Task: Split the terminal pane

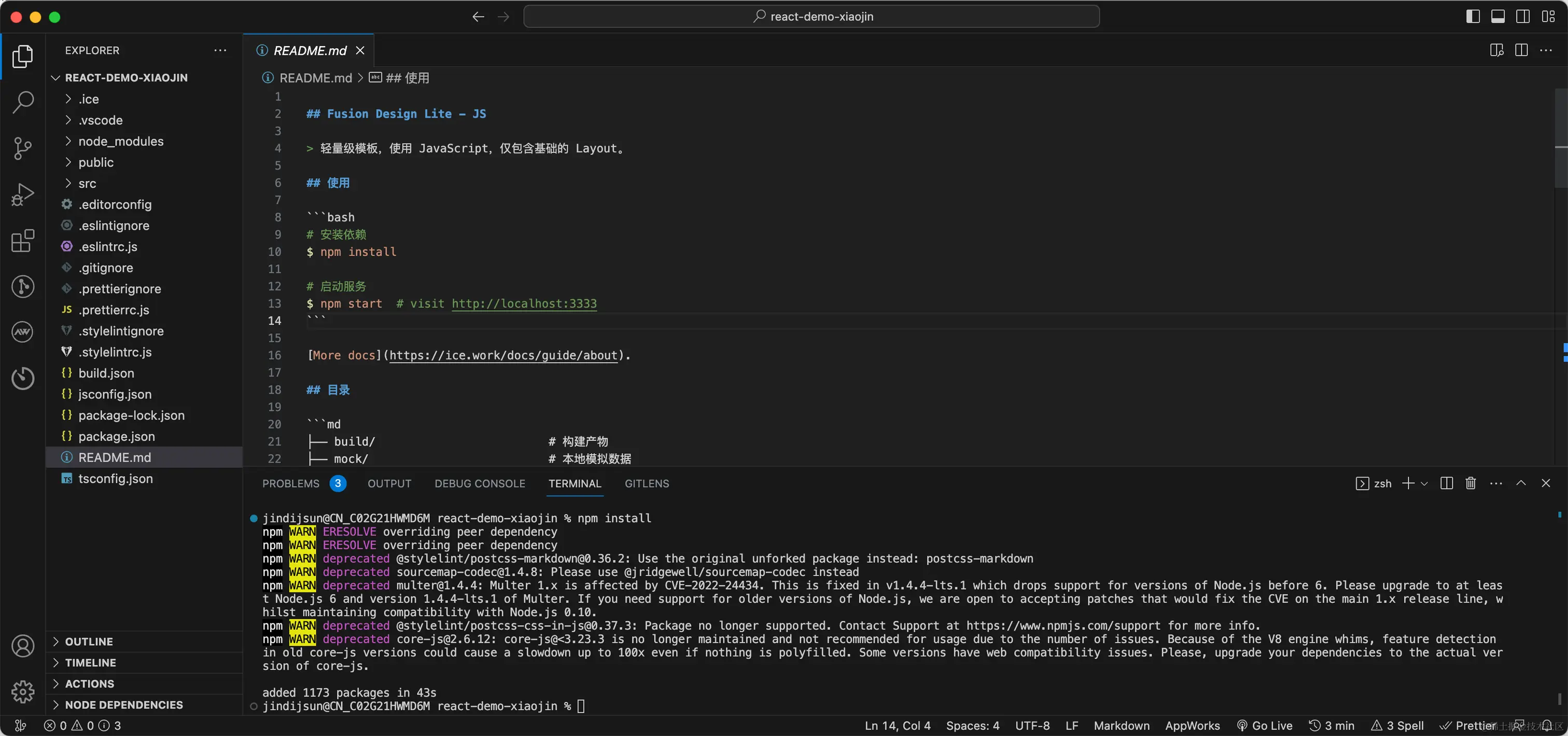Action: point(1446,483)
